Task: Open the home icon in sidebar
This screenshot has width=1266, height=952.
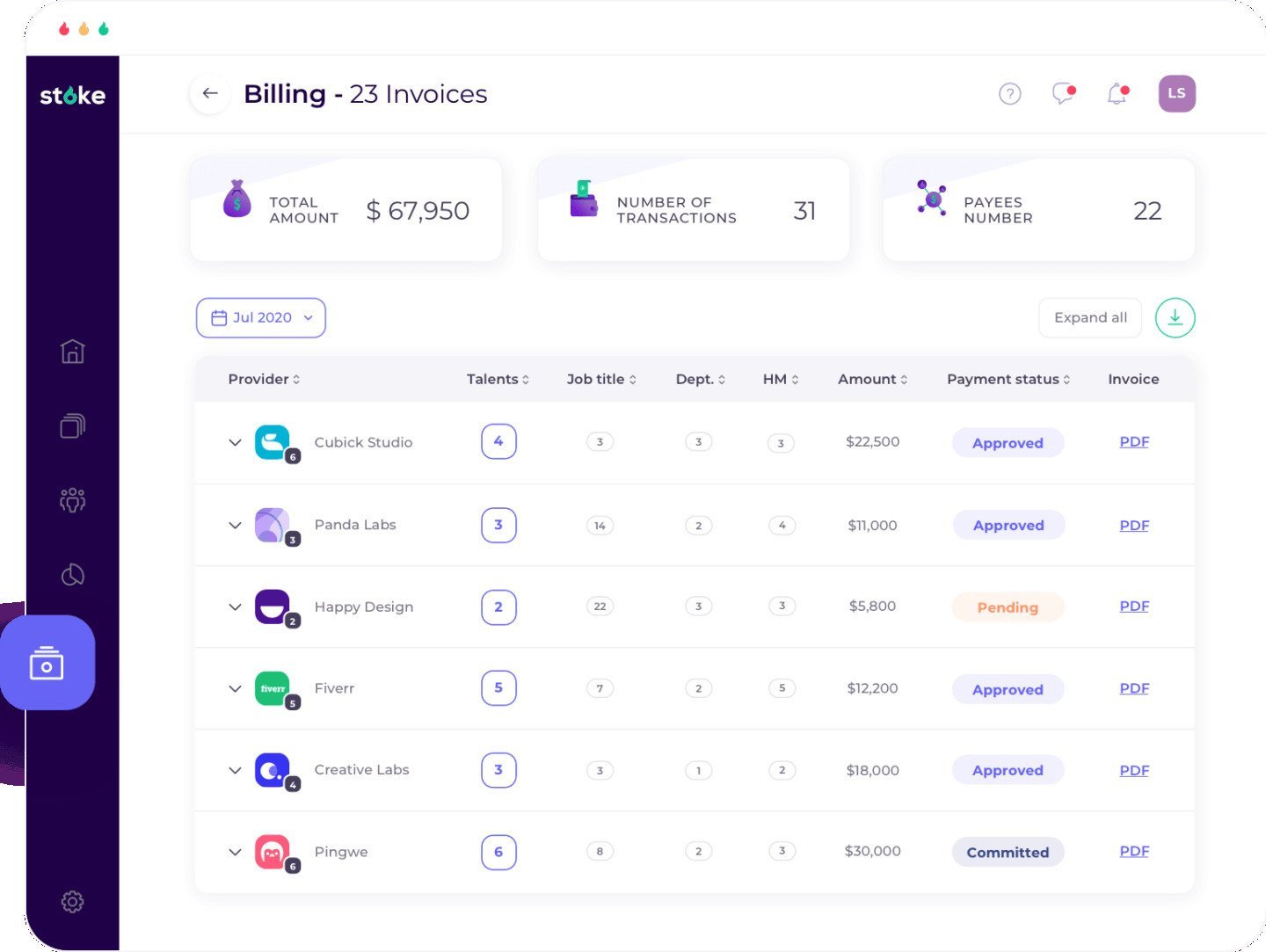Action: 72,352
